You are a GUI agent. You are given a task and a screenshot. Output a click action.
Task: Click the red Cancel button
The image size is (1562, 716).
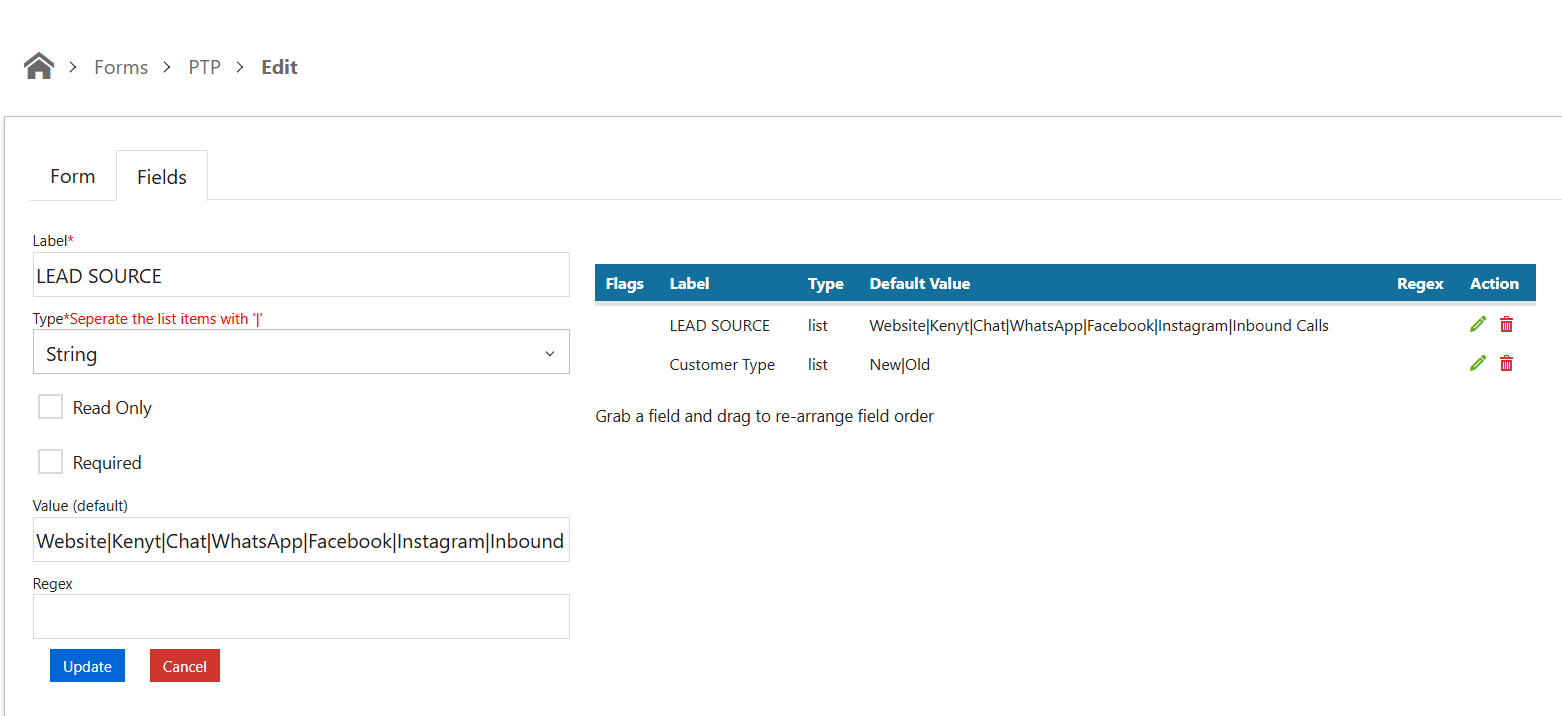[x=185, y=666]
